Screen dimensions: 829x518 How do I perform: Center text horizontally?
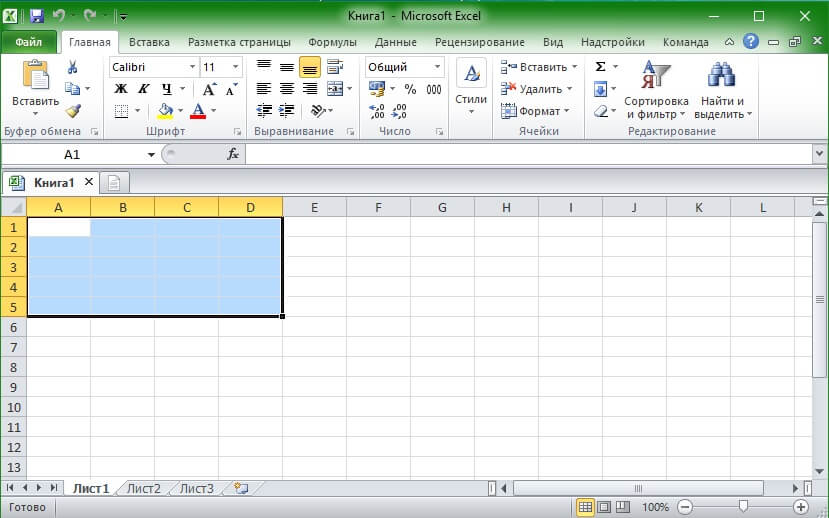point(287,88)
